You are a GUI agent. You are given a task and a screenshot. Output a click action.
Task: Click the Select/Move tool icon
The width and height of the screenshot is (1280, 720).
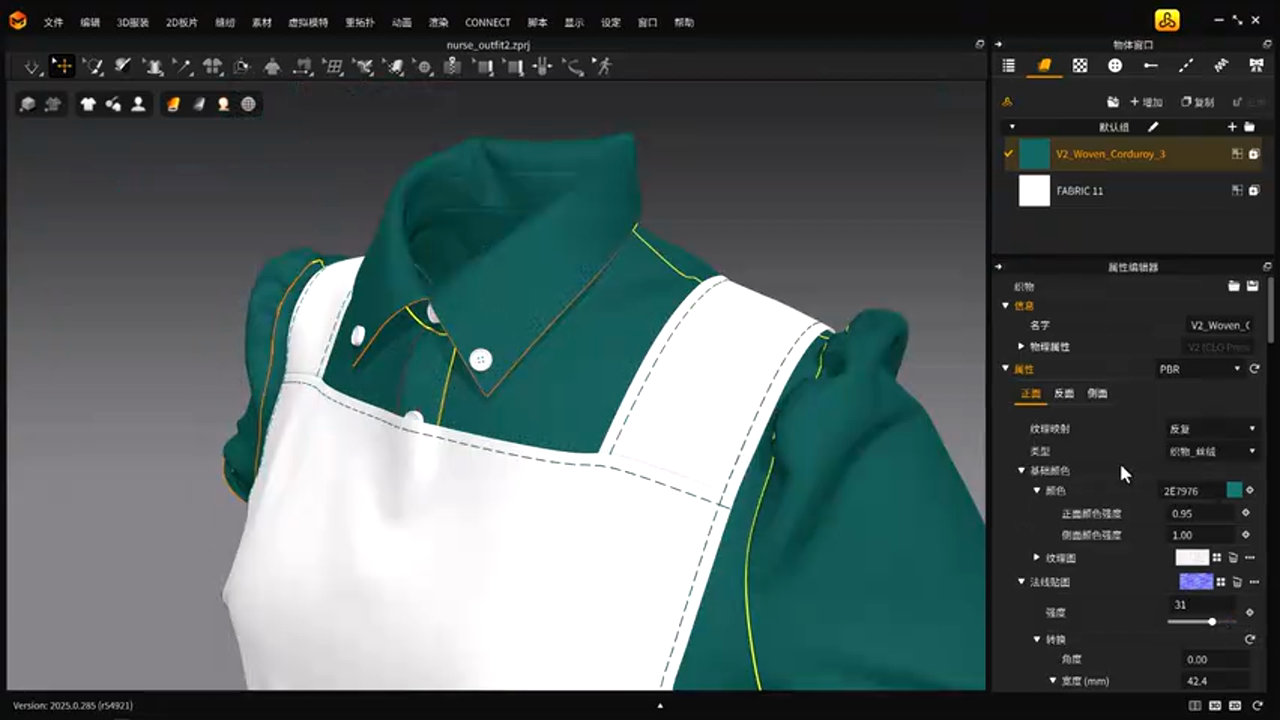tap(62, 67)
